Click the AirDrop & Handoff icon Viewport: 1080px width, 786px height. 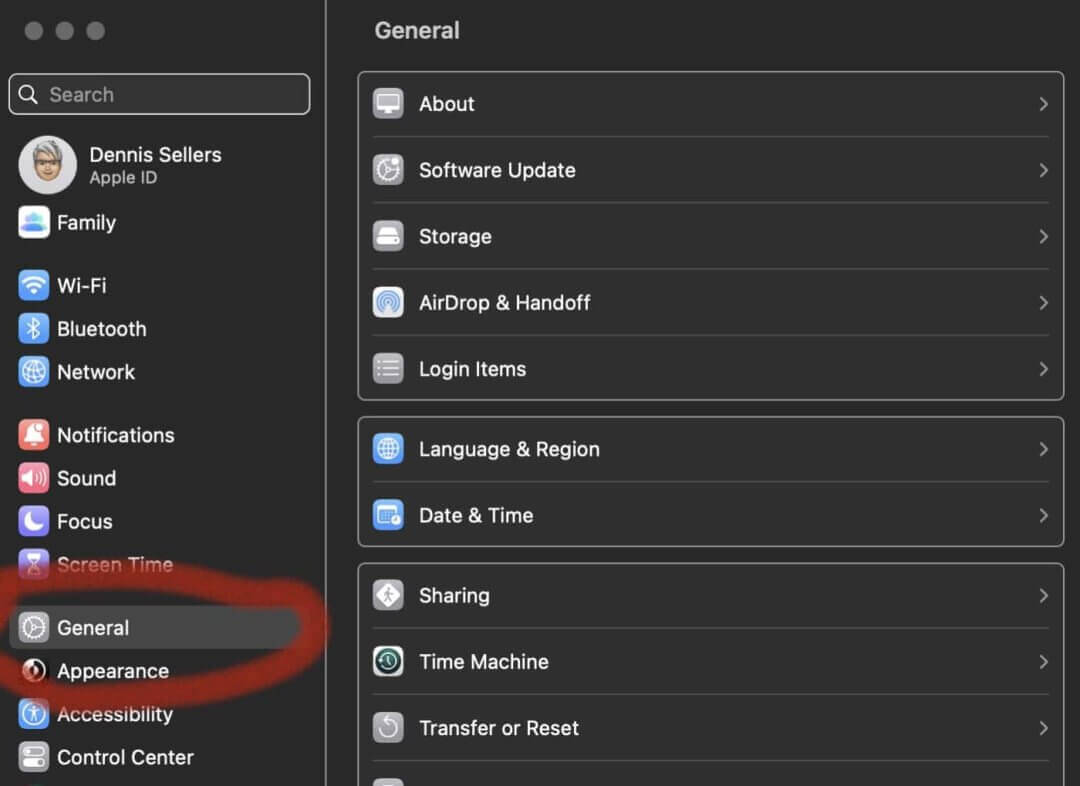(x=388, y=303)
